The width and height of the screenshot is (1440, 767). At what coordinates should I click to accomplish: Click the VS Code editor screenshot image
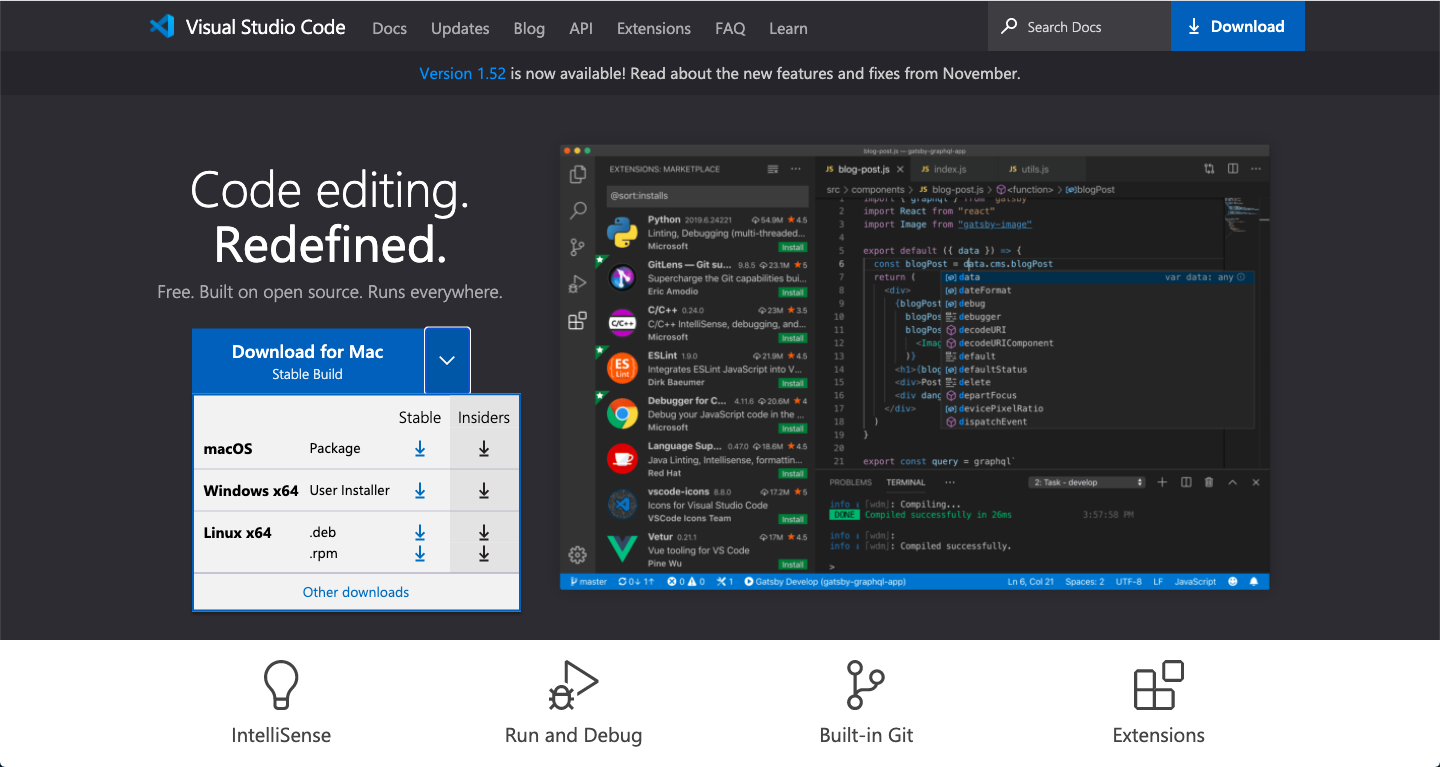914,367
